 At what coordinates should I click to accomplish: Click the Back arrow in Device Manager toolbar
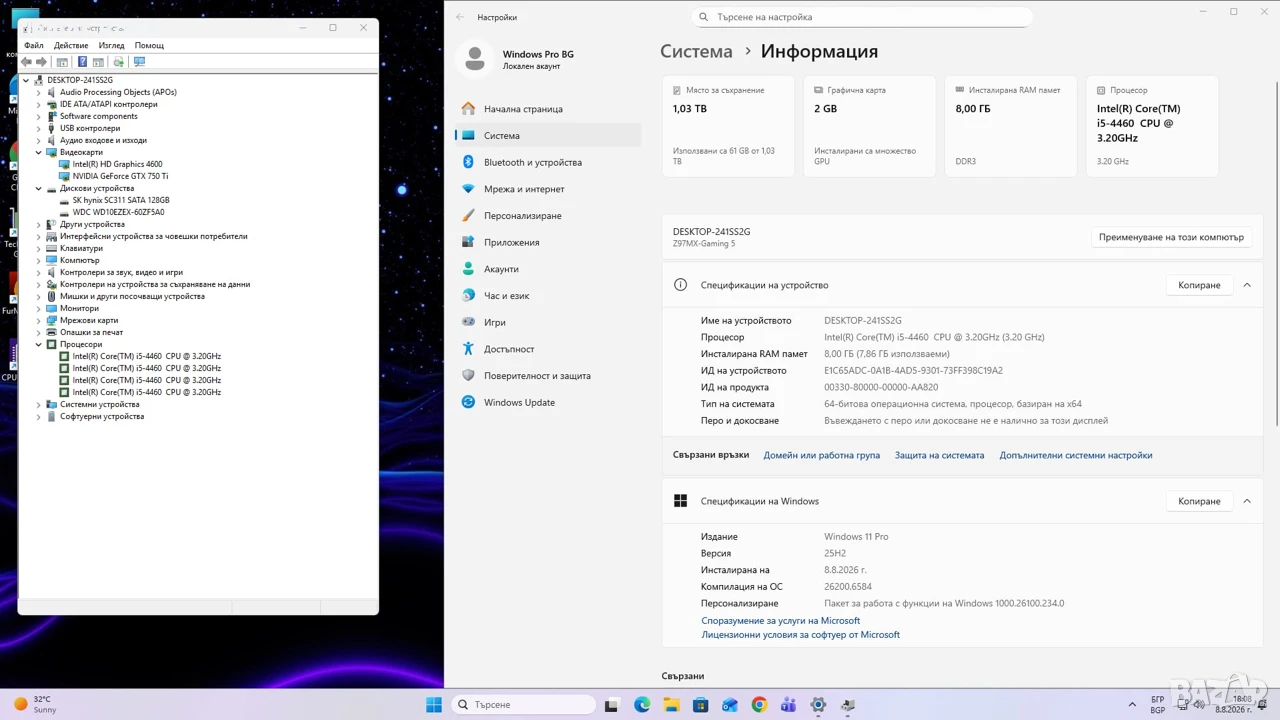pos(27,62)
